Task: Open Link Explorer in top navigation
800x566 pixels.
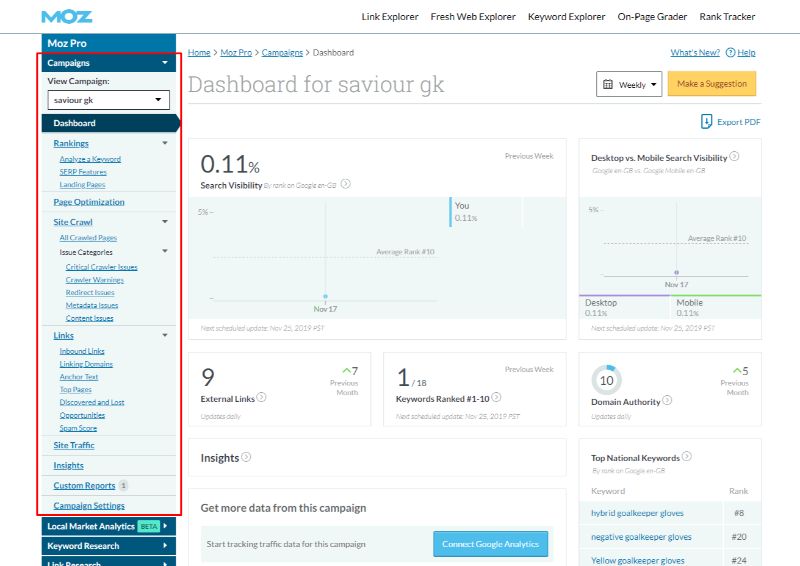Action: (390, 17)
